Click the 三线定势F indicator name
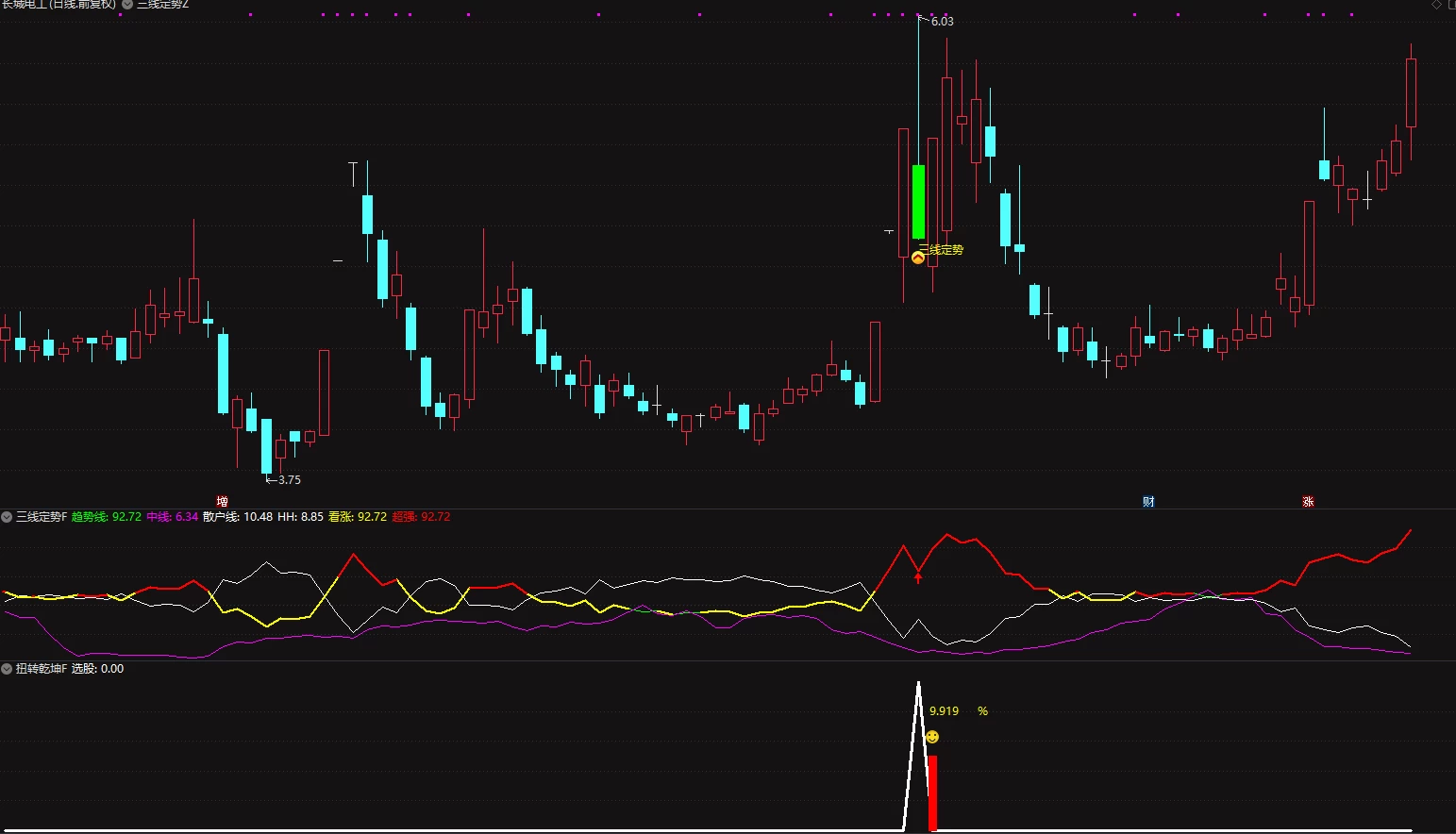 [x=42, y=517]
